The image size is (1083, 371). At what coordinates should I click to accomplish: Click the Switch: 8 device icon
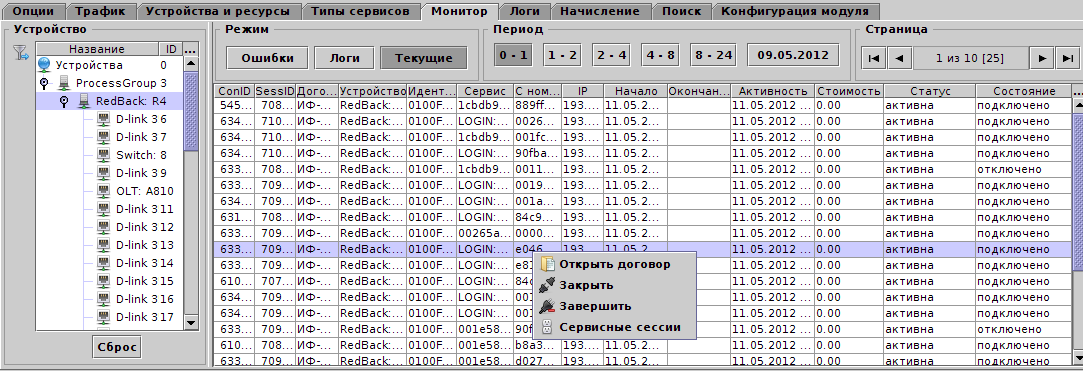point(104,155)
